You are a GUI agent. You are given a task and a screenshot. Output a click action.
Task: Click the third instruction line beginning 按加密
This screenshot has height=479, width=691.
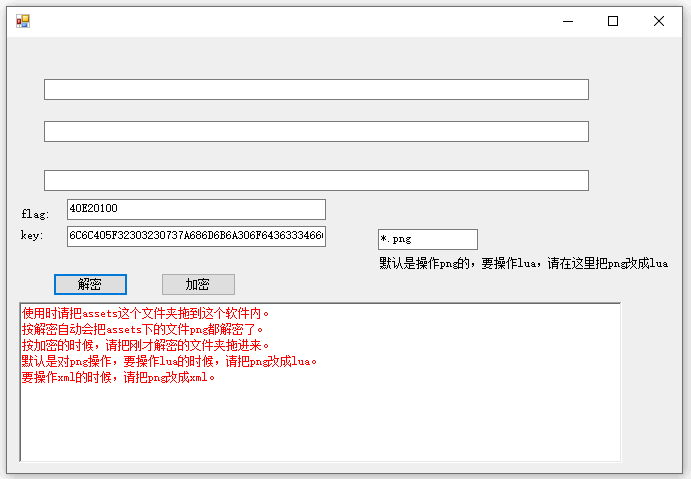[x=146, y=345]
